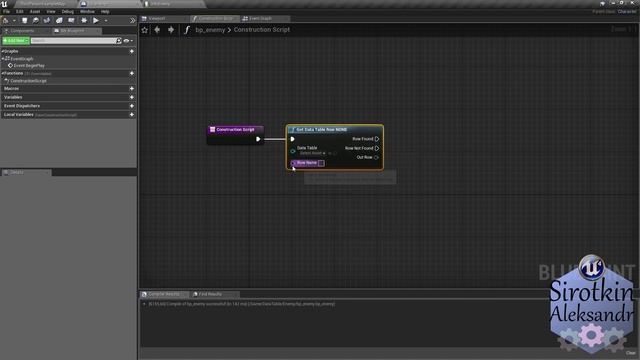Screen dimensions: 640x360
Task: Click the bookmark star icon
Action: tap(144, 30)
